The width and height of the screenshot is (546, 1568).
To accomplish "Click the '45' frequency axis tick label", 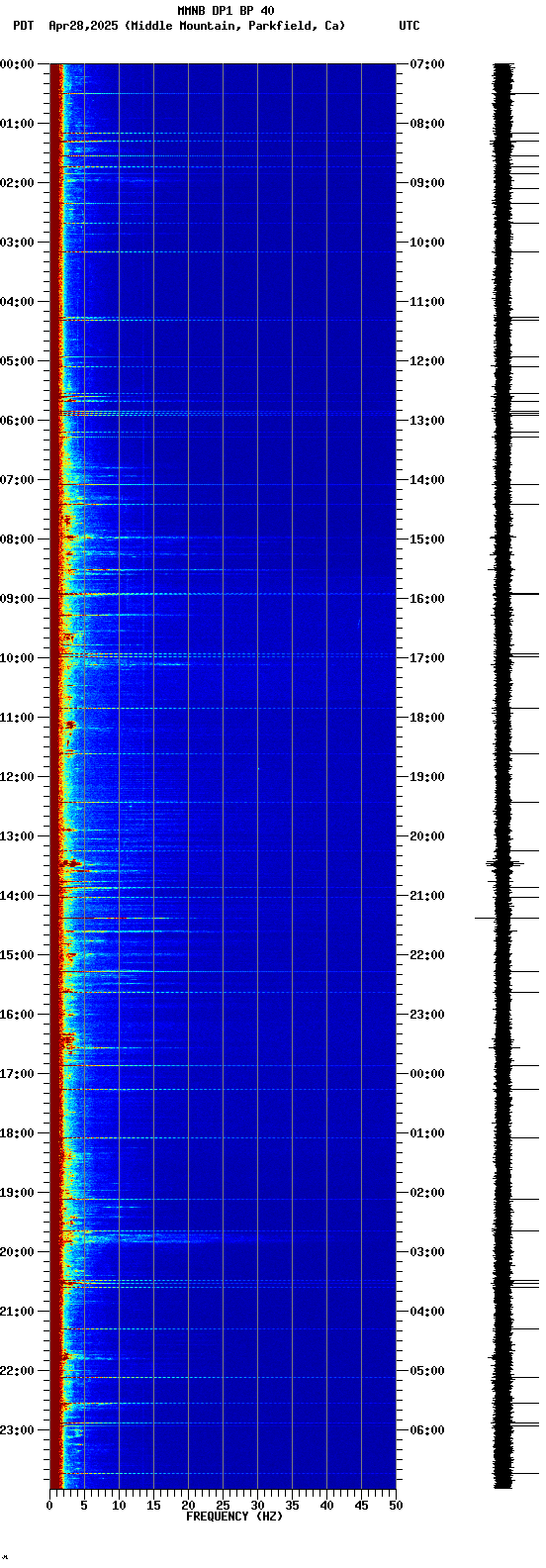I will 361,1506.
